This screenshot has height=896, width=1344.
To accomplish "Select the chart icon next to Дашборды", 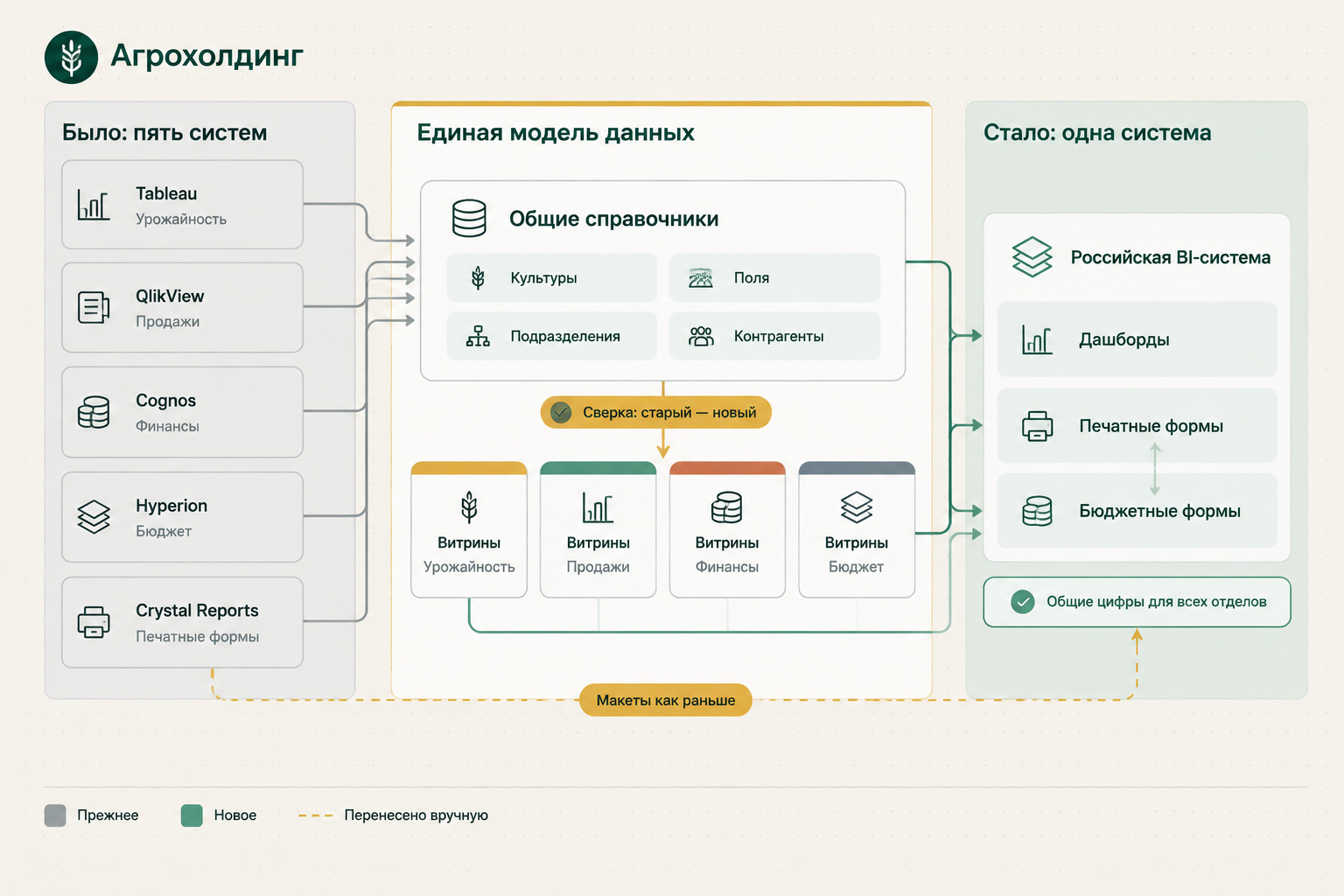I will [1038, 339].
